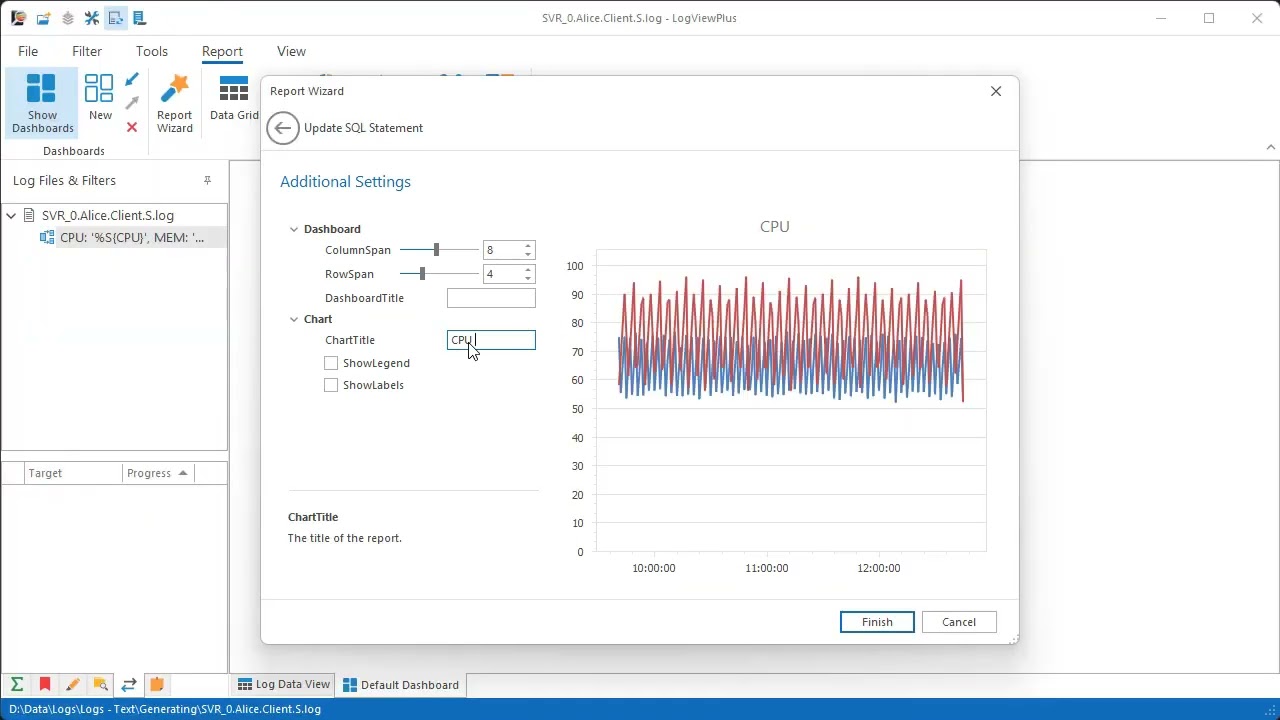This screenshot has width=1280, height=720.
Task: Go back using the circled arrow in wizard
Action: 283,128
